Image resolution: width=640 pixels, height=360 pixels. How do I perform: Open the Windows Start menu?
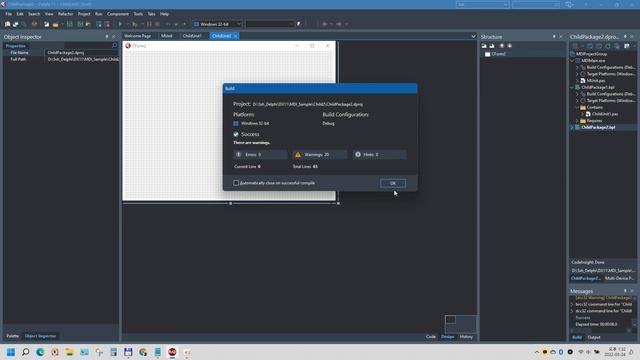click(x=11, y=352)
